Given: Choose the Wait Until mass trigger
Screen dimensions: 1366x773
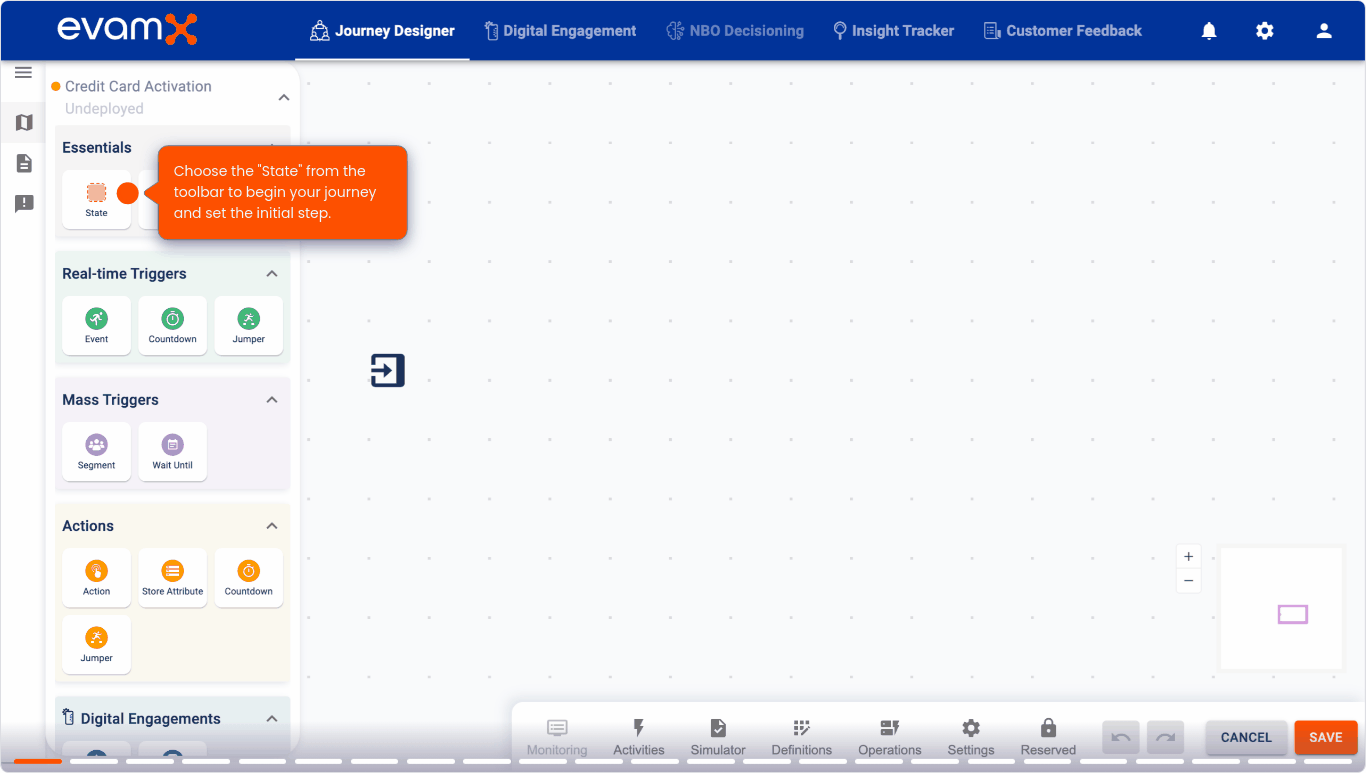Looking at the screenshot, I should tap(172, 452).
